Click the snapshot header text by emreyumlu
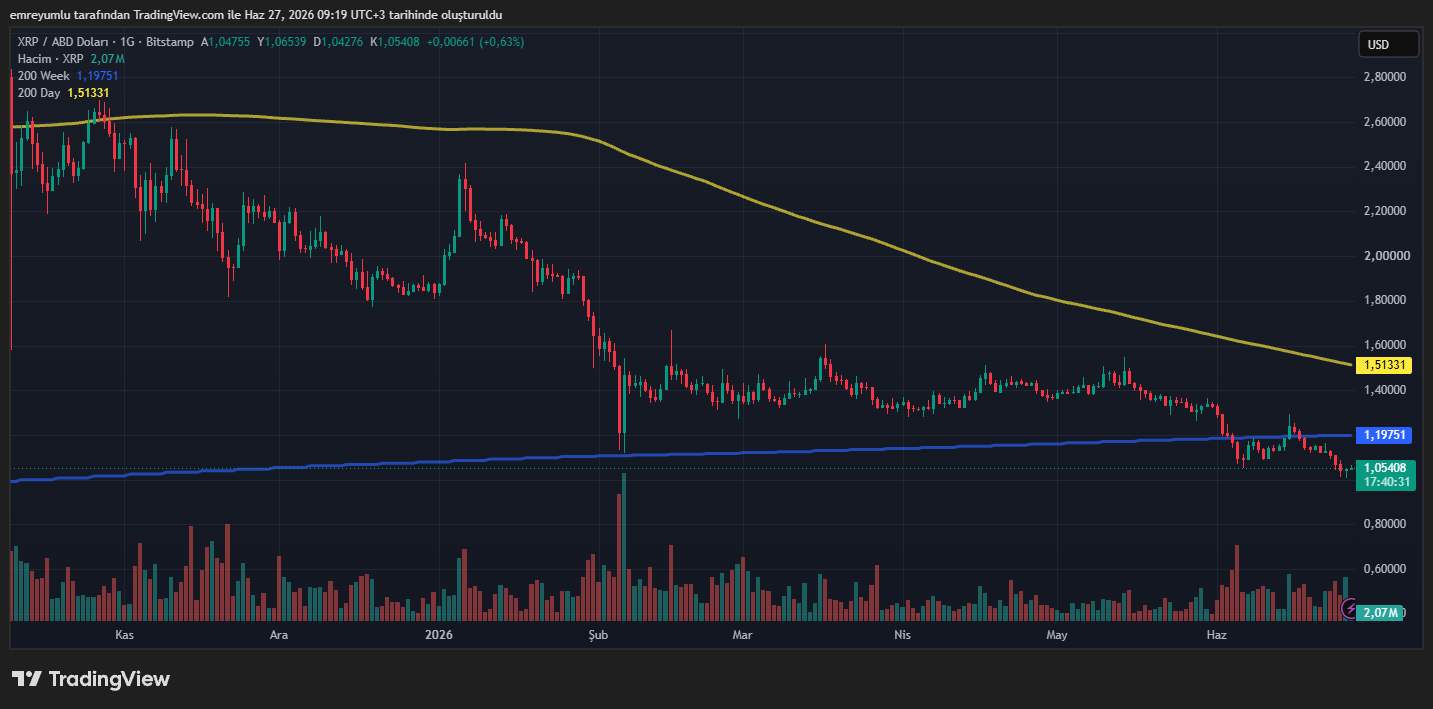The image size is (1433, 709). click(x=256, y=15)
